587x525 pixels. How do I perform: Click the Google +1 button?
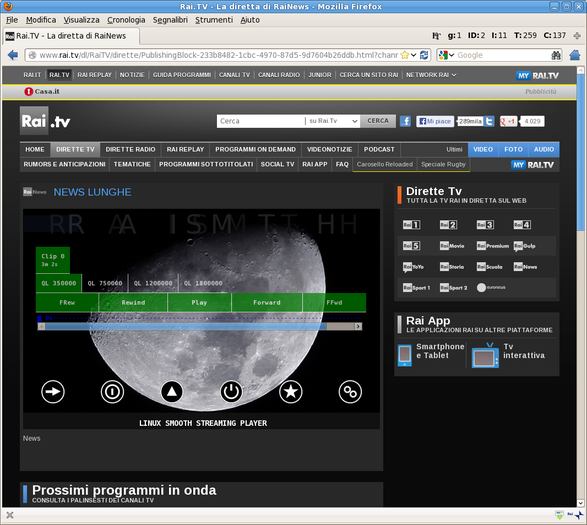pos(508,121)
